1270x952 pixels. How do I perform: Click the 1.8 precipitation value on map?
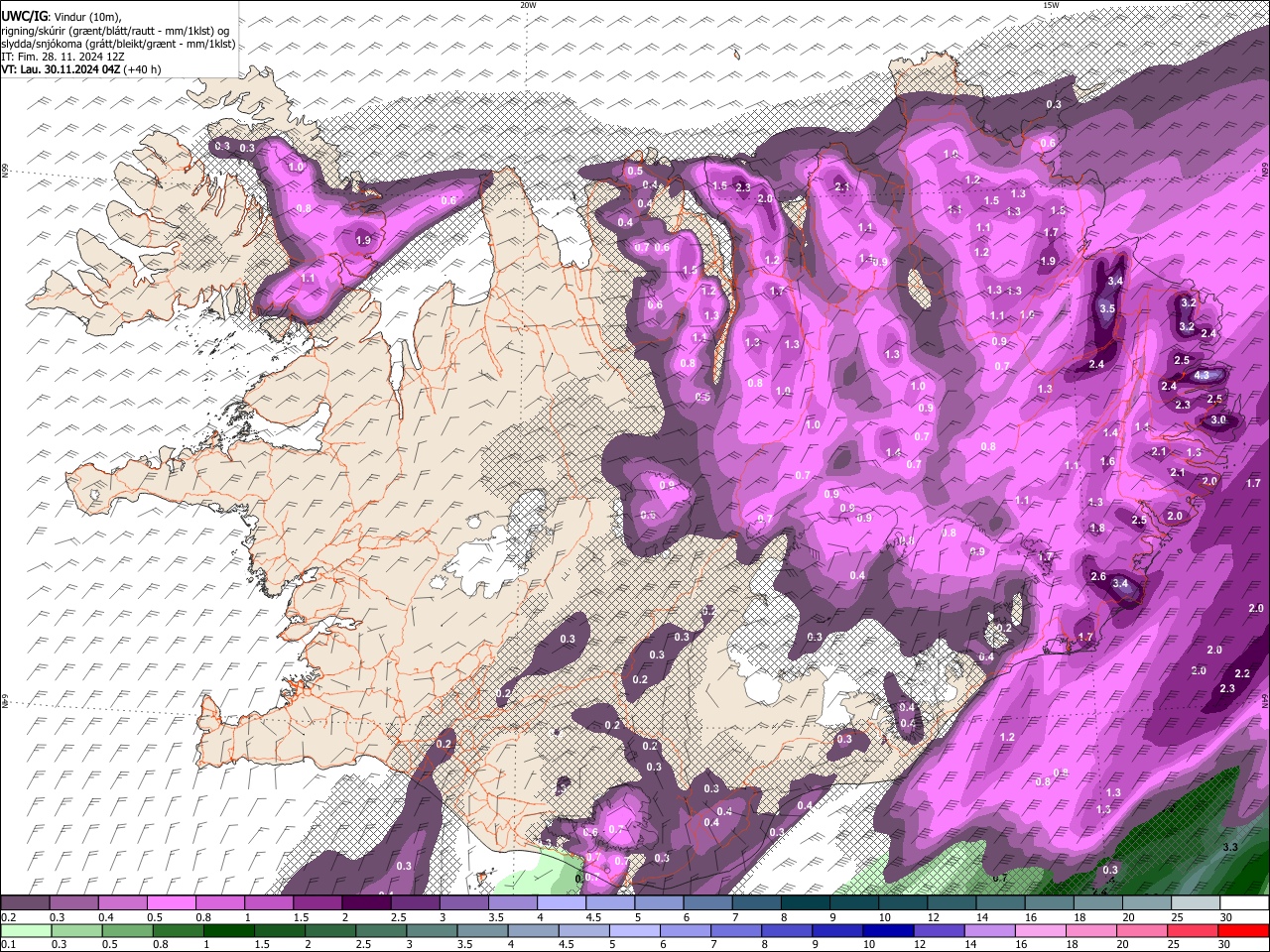[1097, 529]
